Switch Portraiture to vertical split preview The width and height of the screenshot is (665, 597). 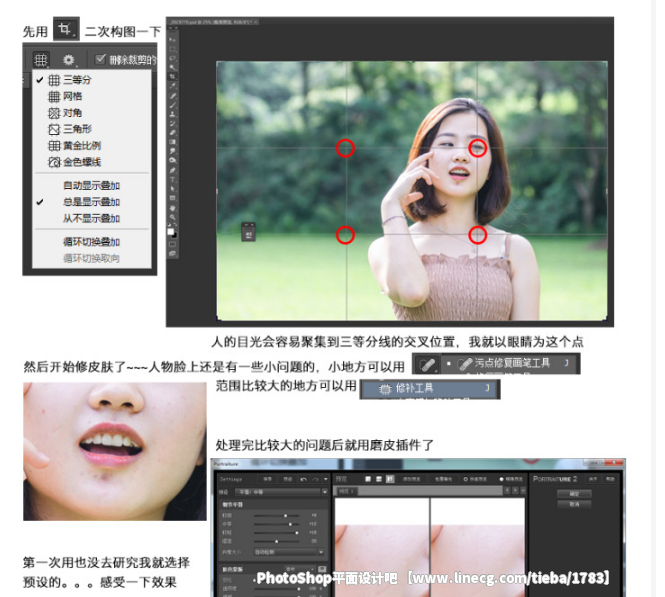tap(390, 479)
